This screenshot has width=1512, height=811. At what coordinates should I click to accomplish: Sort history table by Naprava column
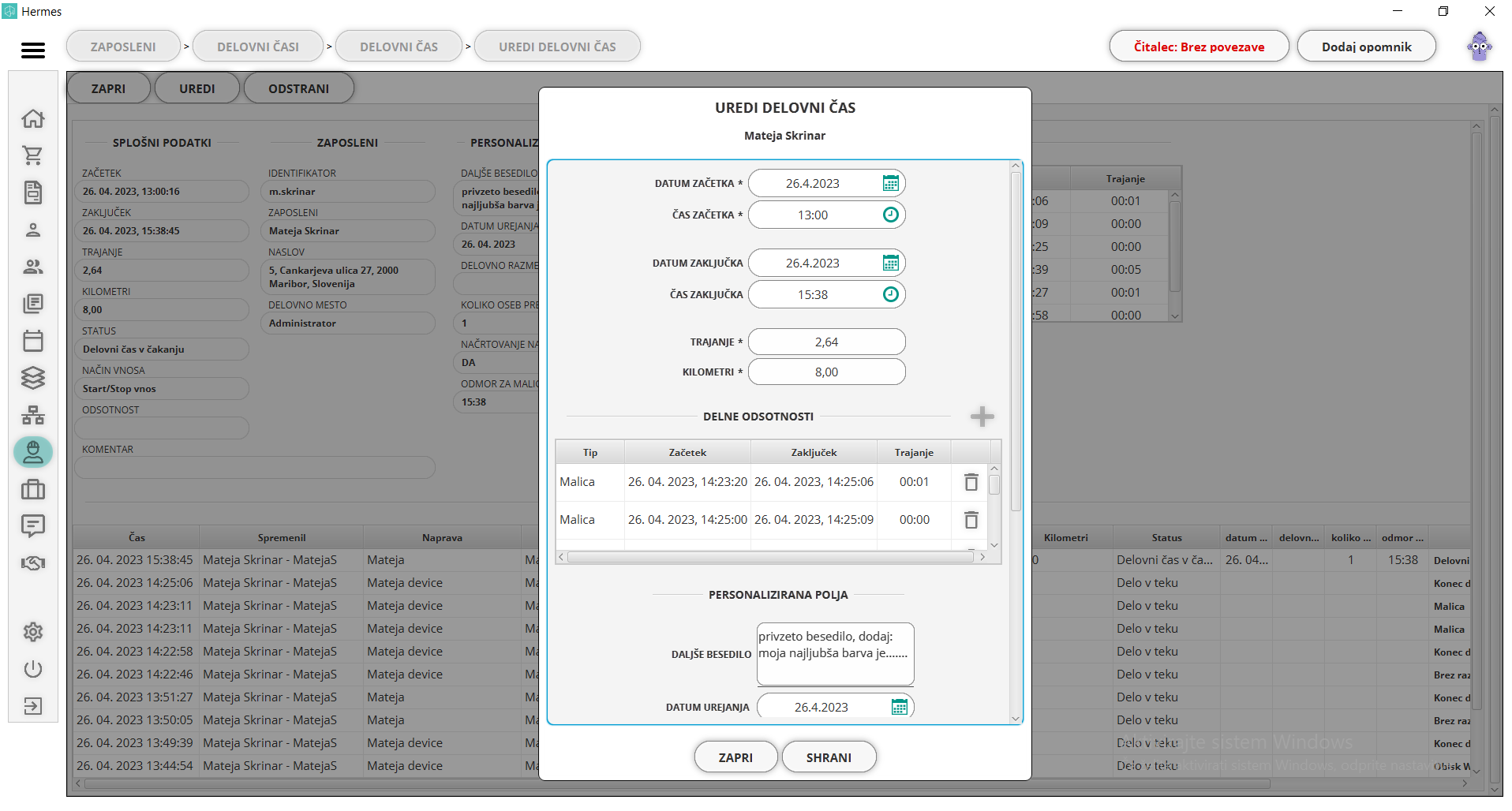click(442, 537)
